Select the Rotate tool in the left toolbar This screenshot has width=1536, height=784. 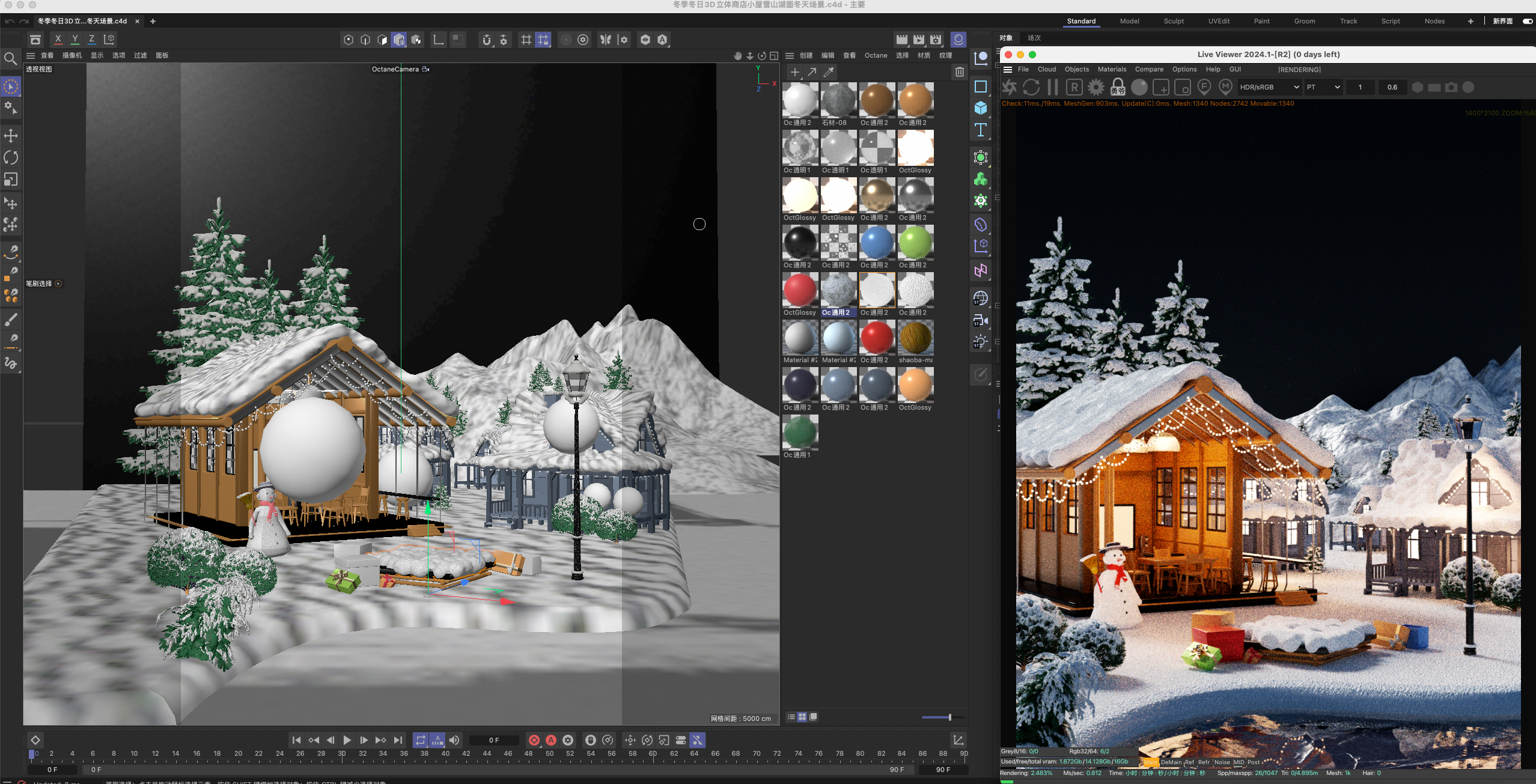[11, 157]
